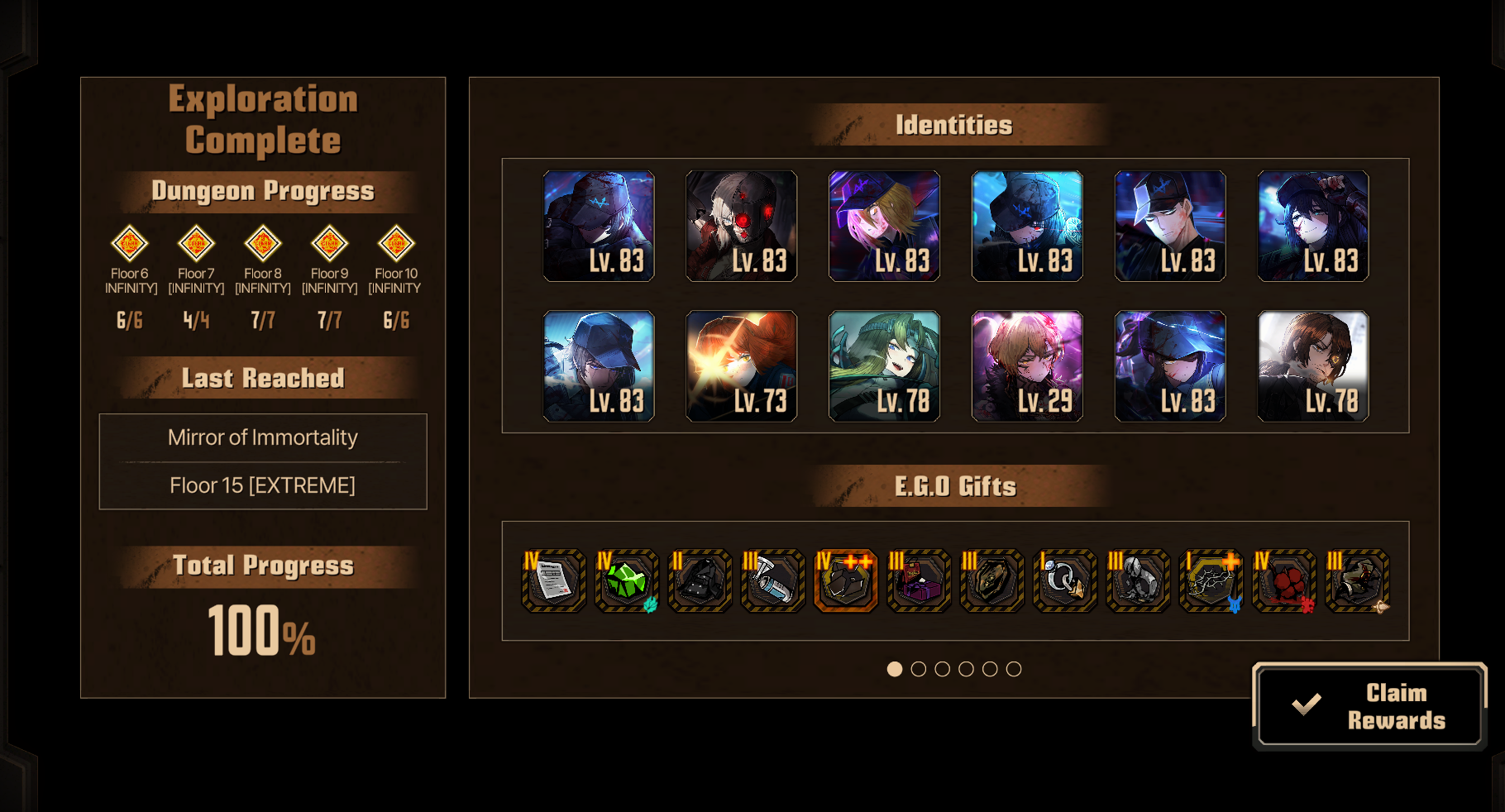Select the Lv. 73 orange-haired identity portrait
The image size is (1505, 812).
742,366
